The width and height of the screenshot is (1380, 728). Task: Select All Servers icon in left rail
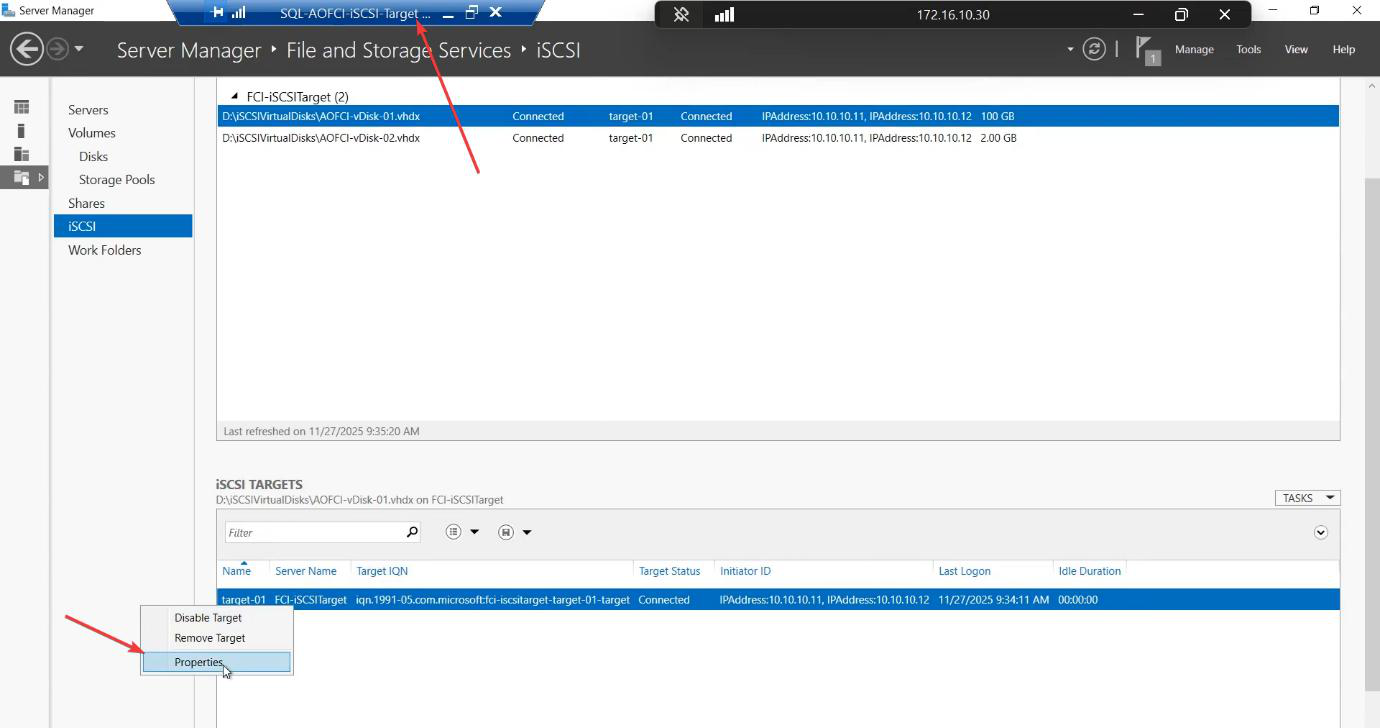[21, 153]
